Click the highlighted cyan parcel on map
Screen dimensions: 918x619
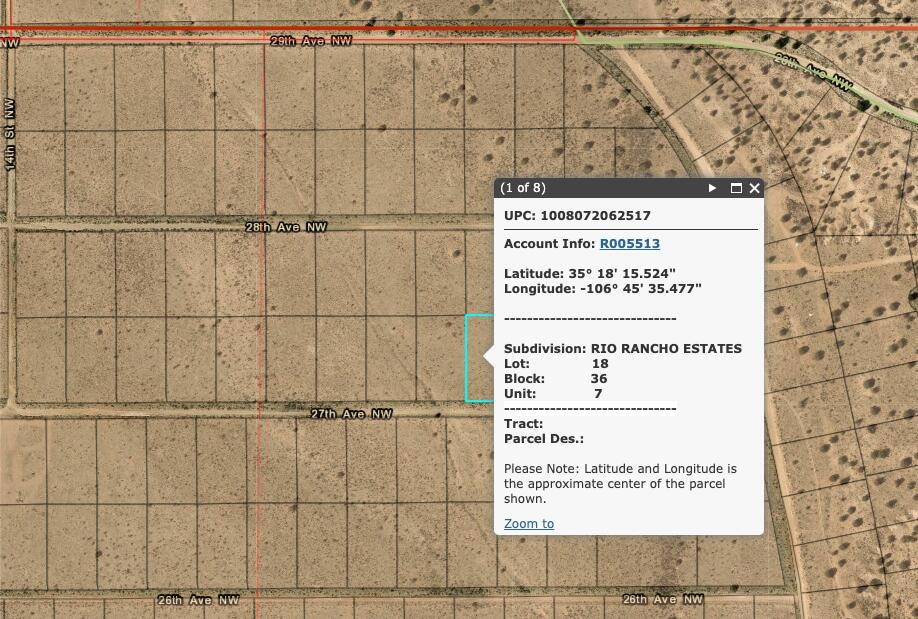[479, 358]
